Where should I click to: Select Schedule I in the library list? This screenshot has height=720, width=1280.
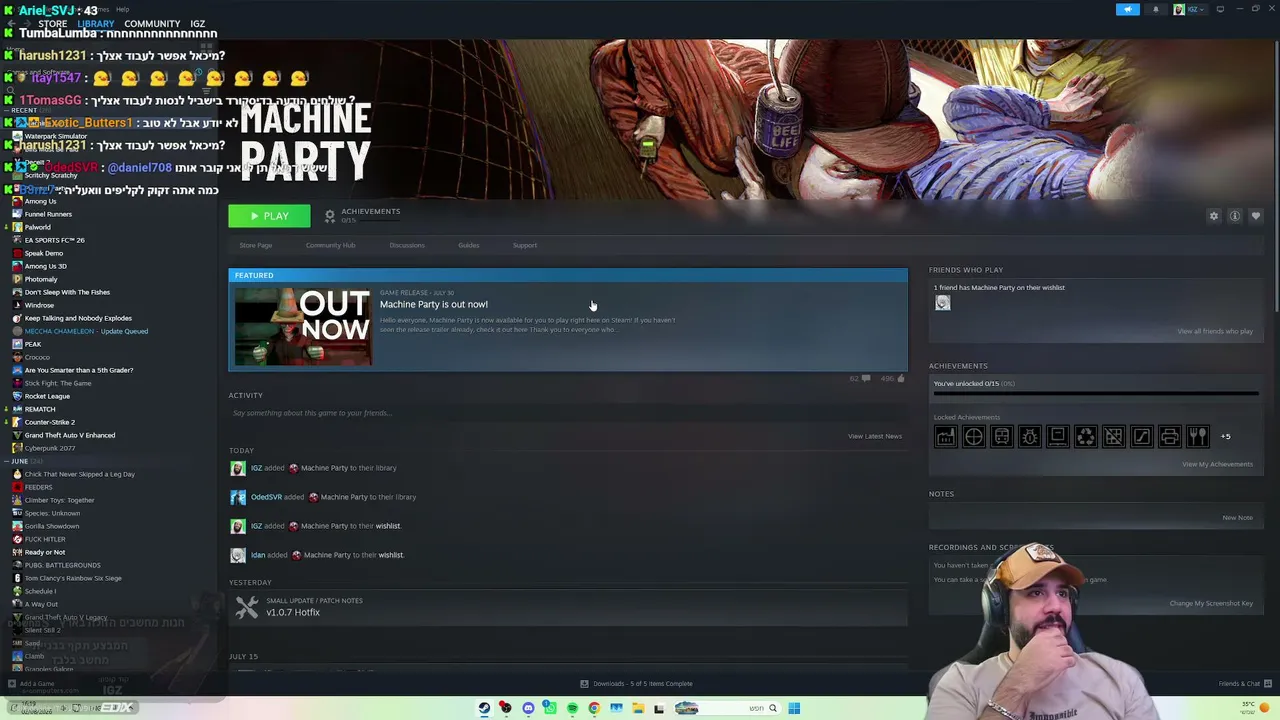40,591
